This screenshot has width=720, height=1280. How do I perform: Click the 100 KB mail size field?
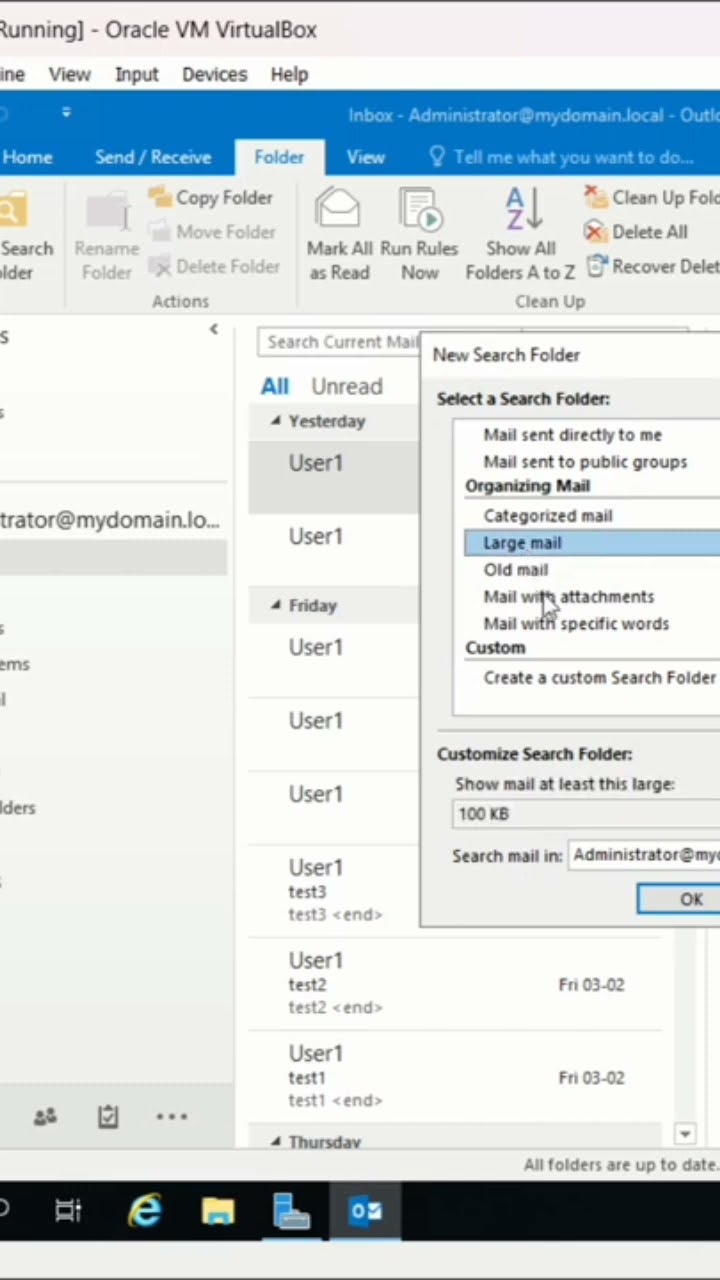(585, 814)
